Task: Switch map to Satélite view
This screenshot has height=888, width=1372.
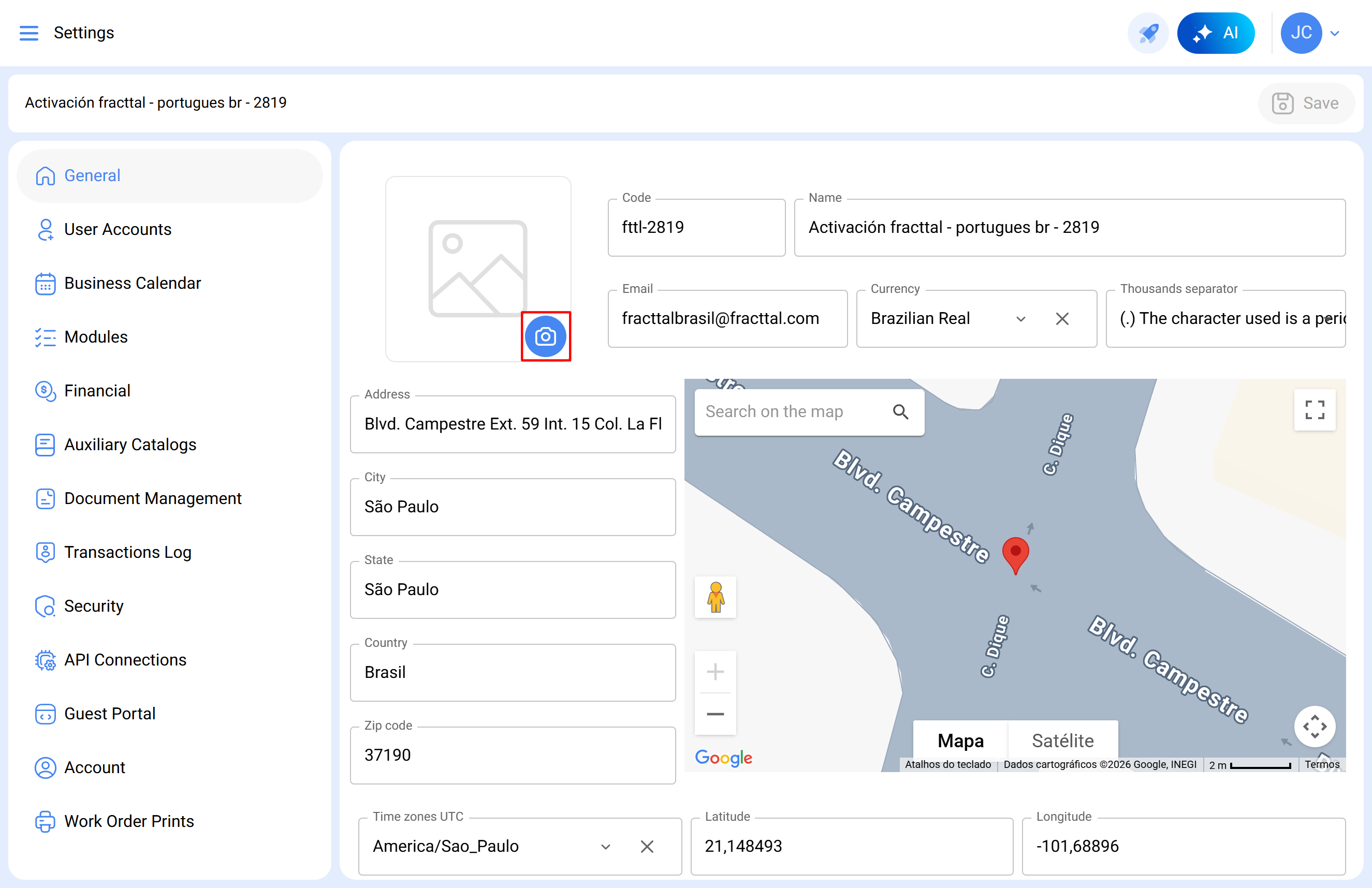Action: (1062, 740)
